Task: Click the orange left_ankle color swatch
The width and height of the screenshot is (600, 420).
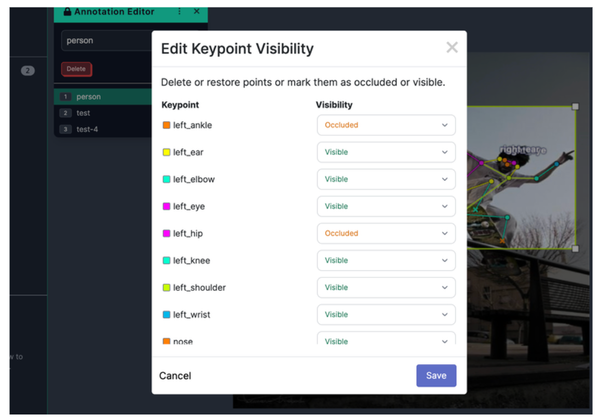Action: tap(166, 125)
